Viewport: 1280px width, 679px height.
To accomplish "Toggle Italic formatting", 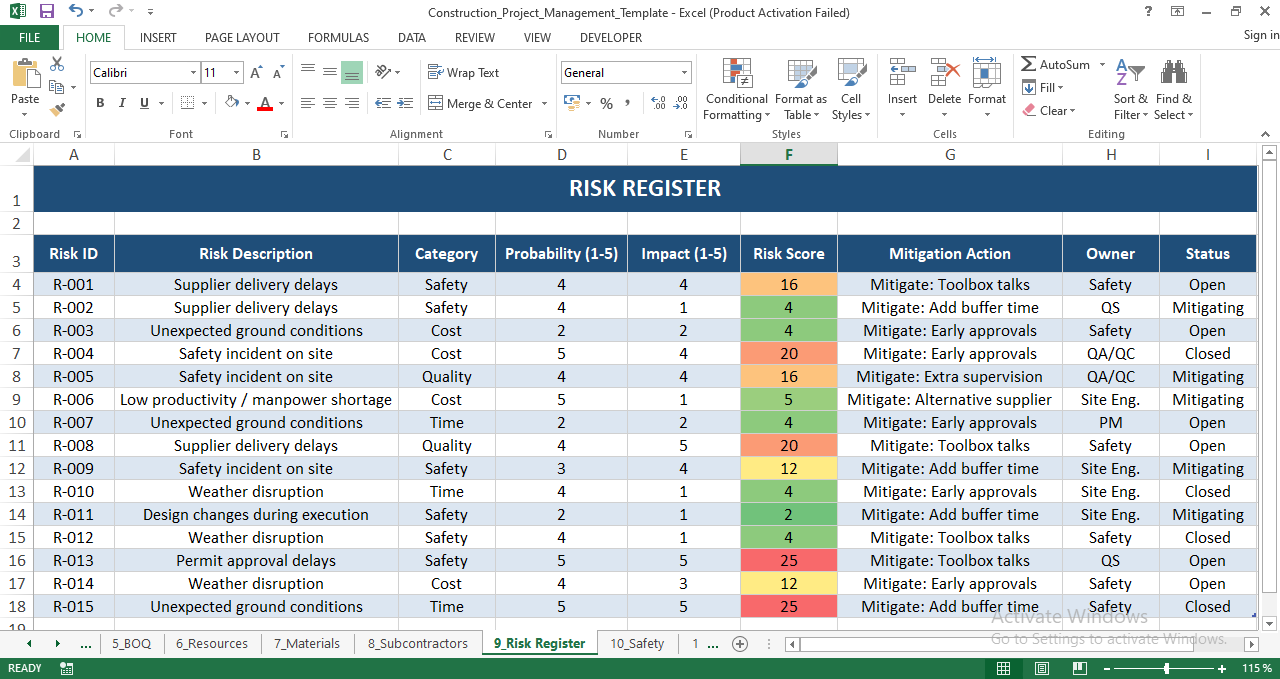I will (x=122, y=103).
